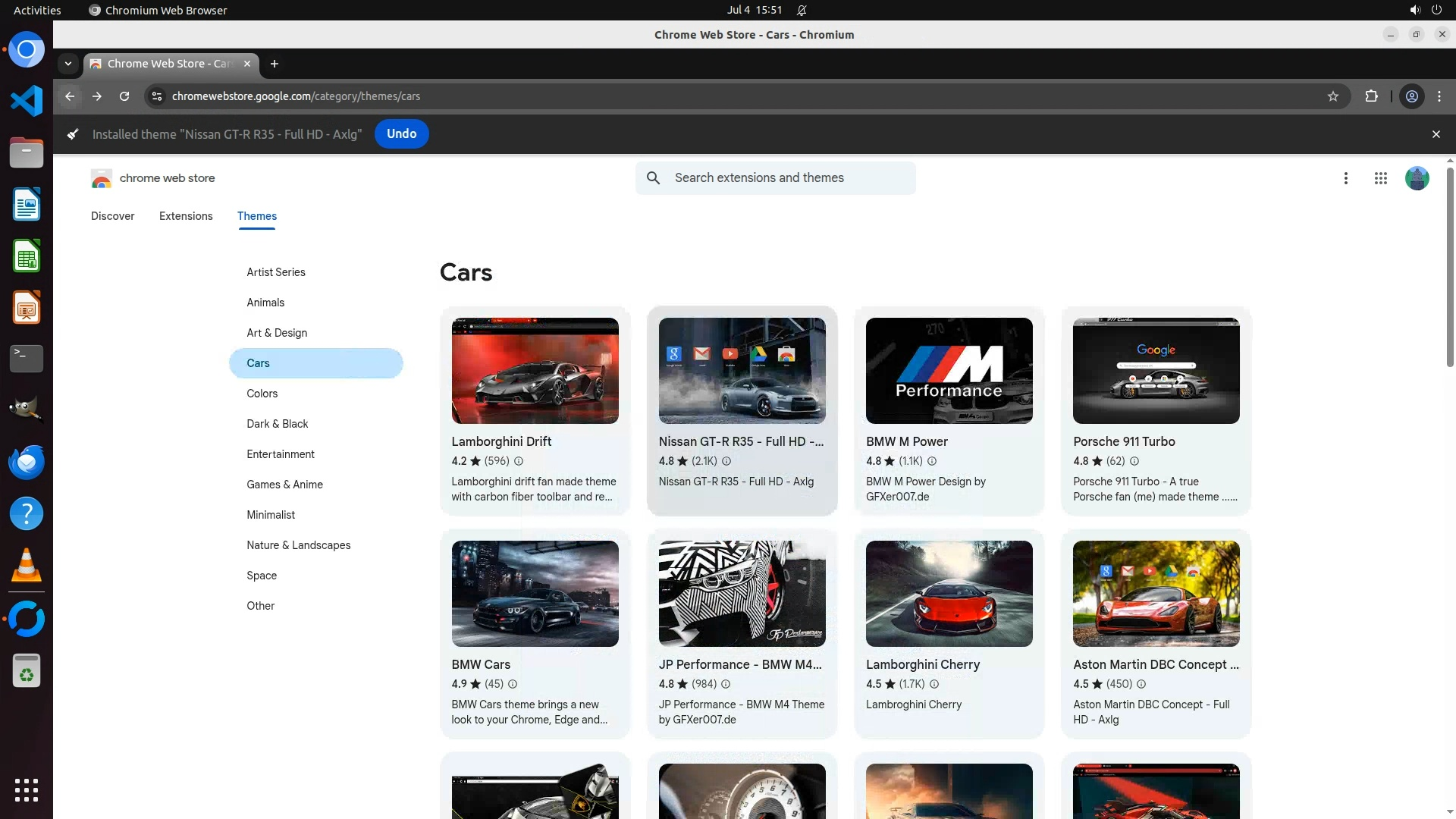
Task: Open the Google apps grid icon
Action: click(x=1380, y=178)
